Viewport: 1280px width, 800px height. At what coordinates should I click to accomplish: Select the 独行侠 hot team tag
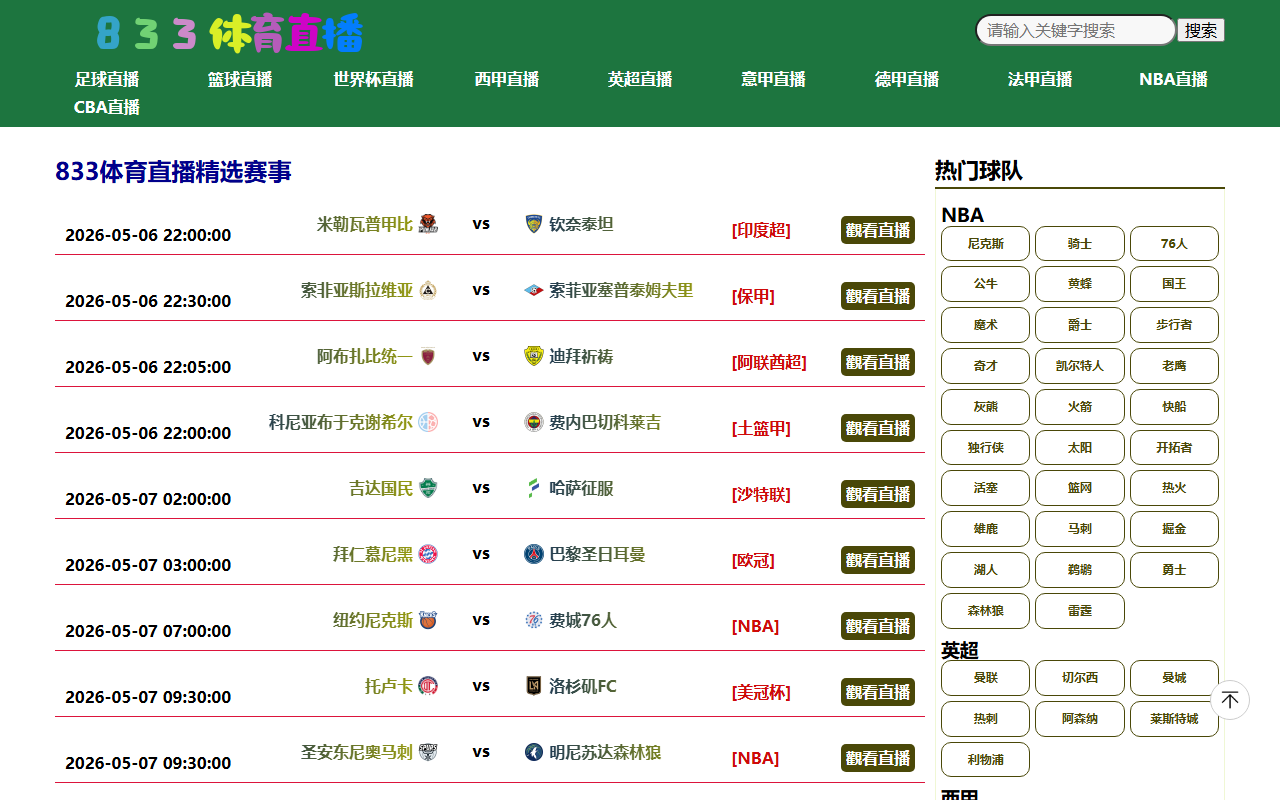pos(985,448)
